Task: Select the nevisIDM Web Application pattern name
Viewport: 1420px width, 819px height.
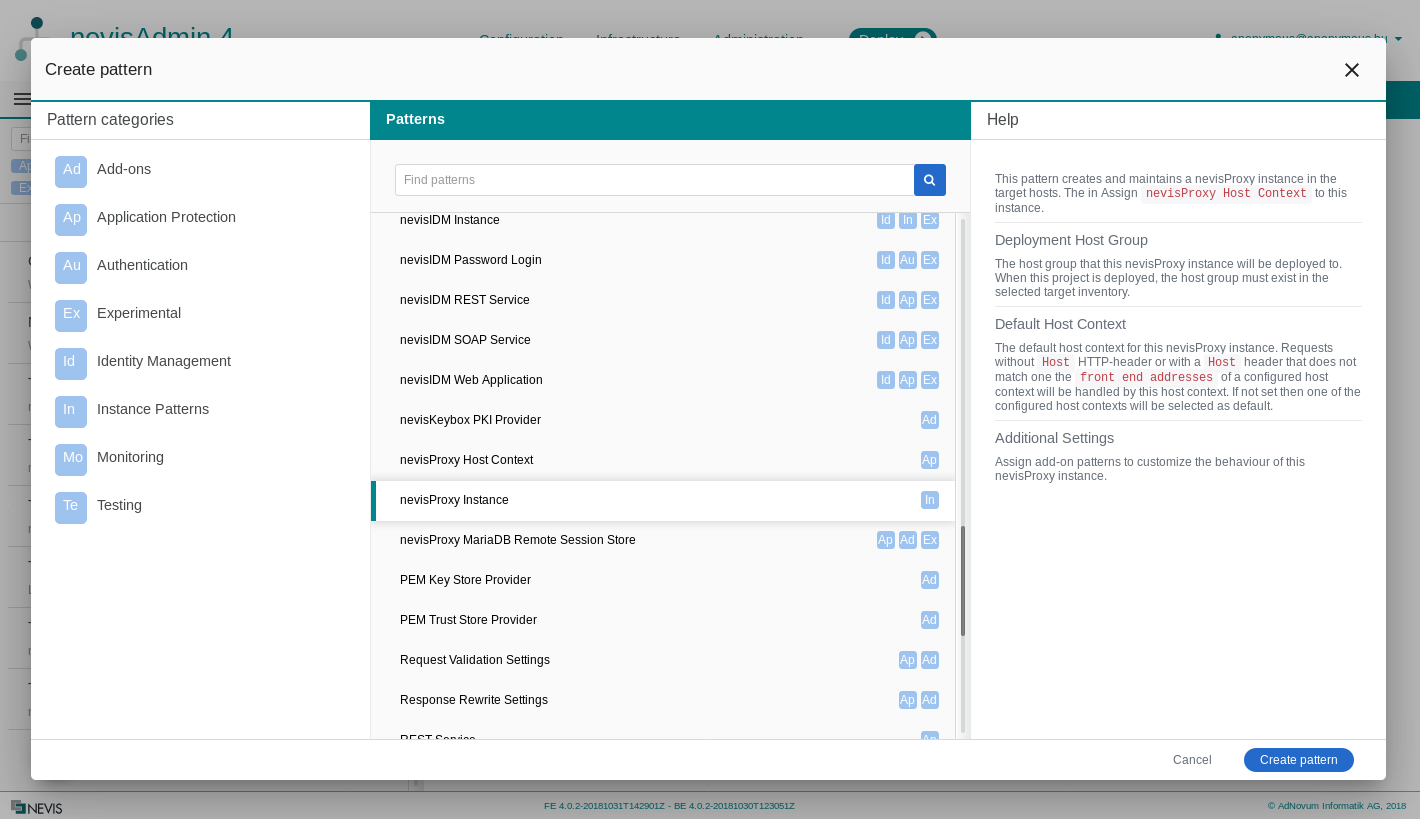Action: coord(472,380)
